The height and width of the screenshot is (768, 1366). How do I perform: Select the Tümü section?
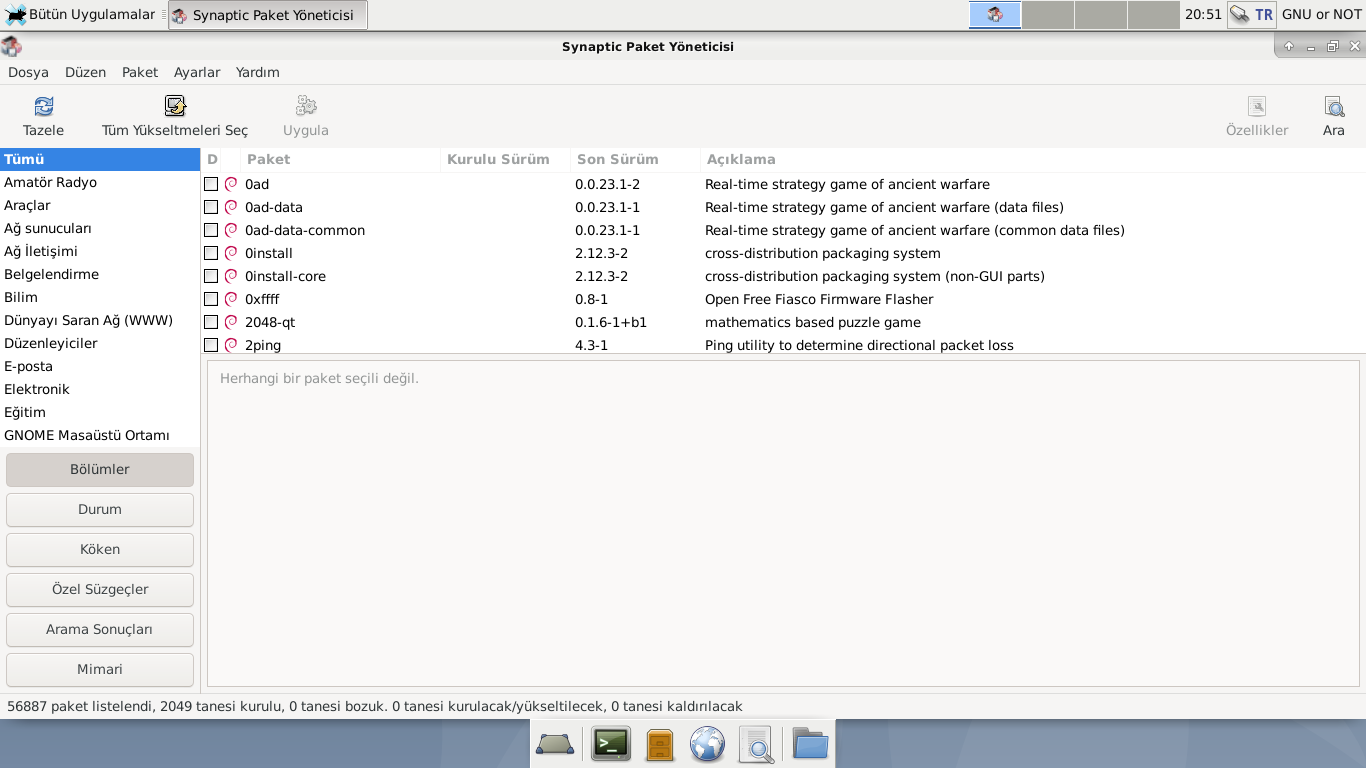click(100, 159)
